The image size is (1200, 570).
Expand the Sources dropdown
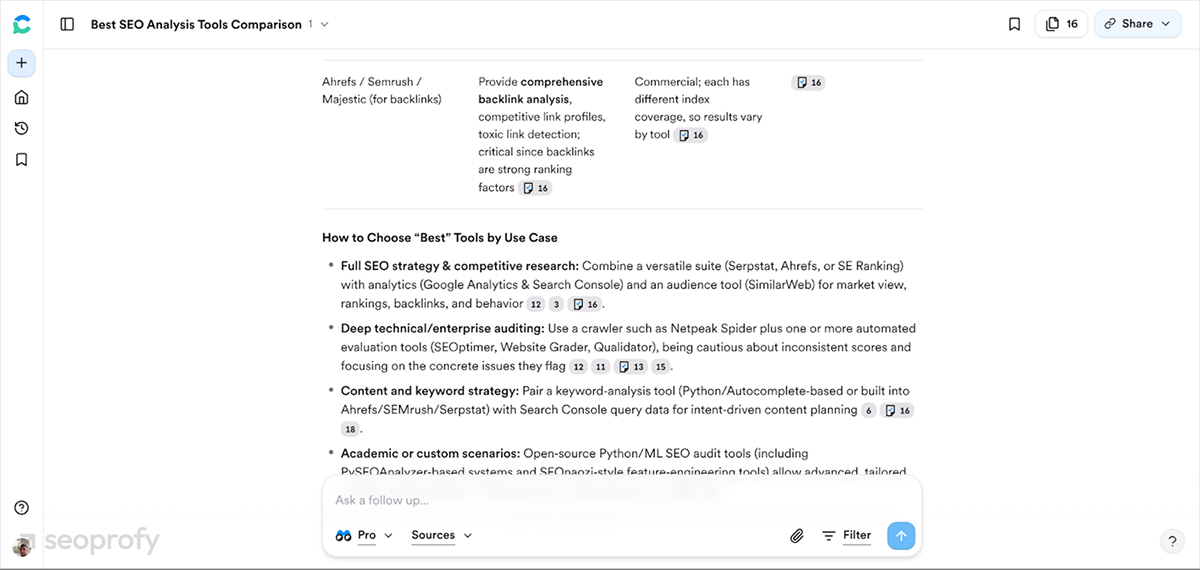(x=441, y=536)
